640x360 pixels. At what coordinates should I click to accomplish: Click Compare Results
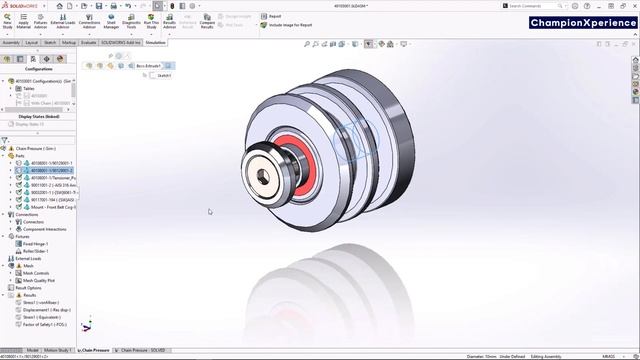207,21
